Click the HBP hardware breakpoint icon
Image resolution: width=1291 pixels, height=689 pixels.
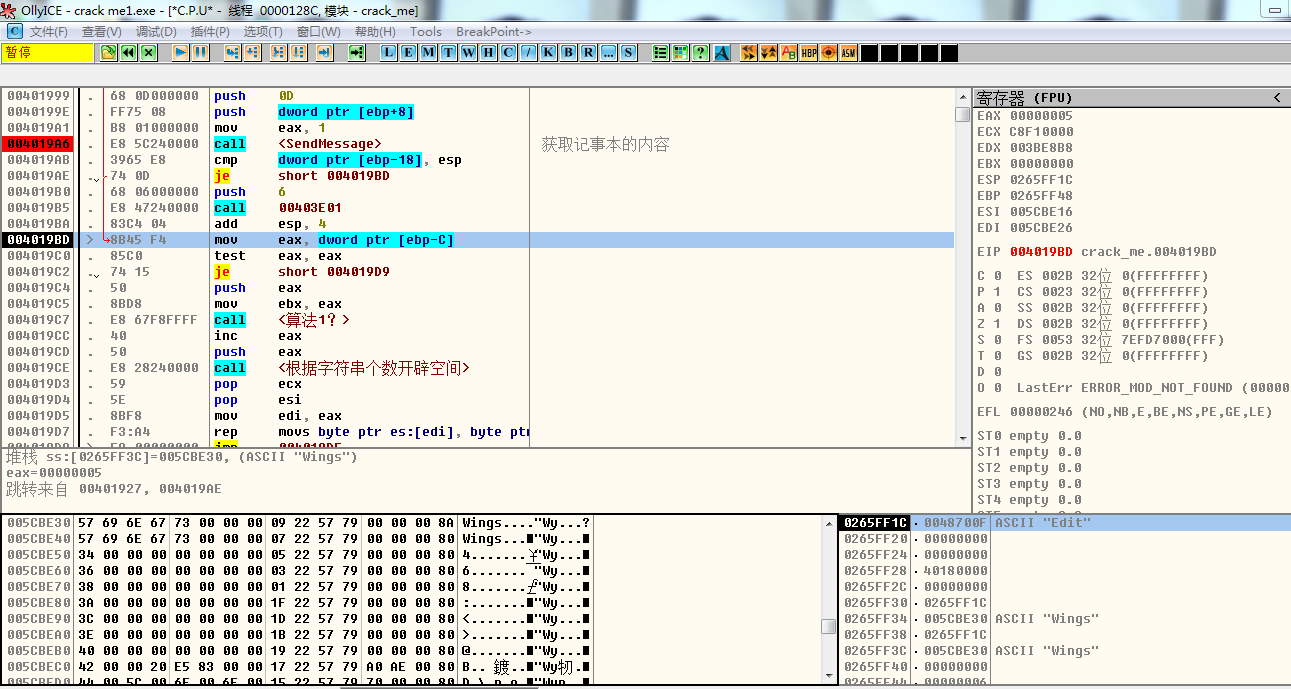(809, 52)
